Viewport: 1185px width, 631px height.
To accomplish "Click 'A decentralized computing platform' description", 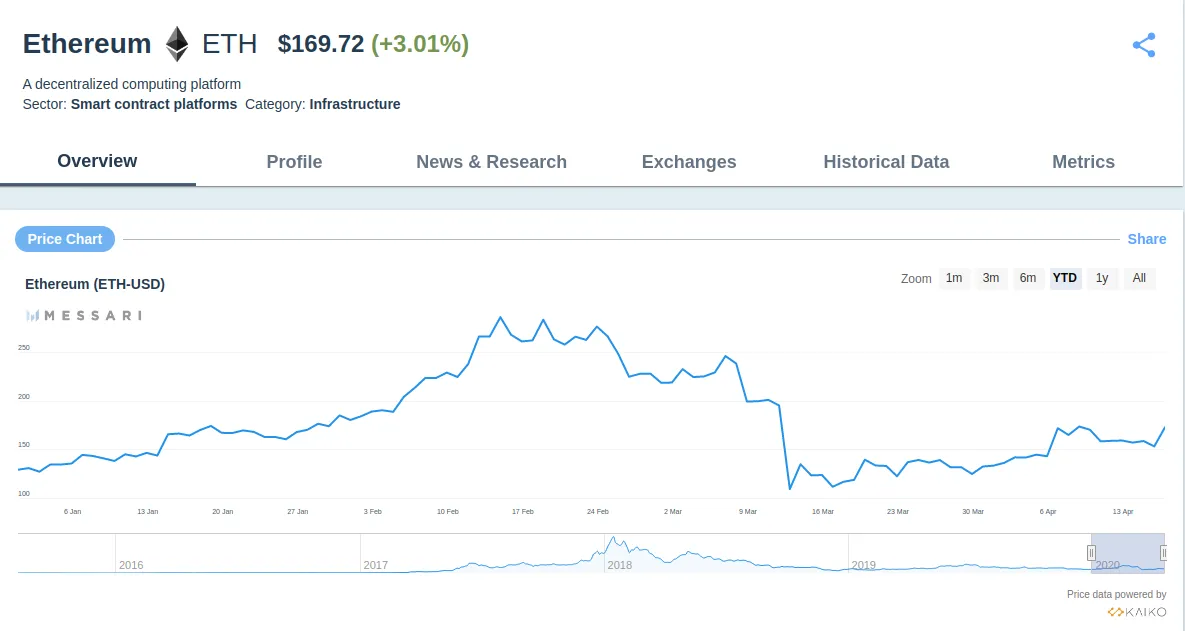I will [x=131, y=84].
